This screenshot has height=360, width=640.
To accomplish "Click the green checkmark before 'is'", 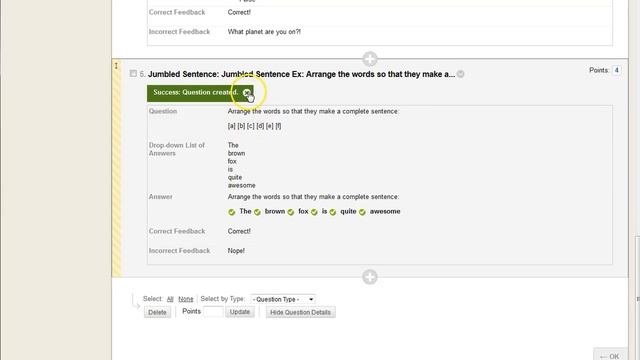I will pyautogui.click(x=314, y=212).
